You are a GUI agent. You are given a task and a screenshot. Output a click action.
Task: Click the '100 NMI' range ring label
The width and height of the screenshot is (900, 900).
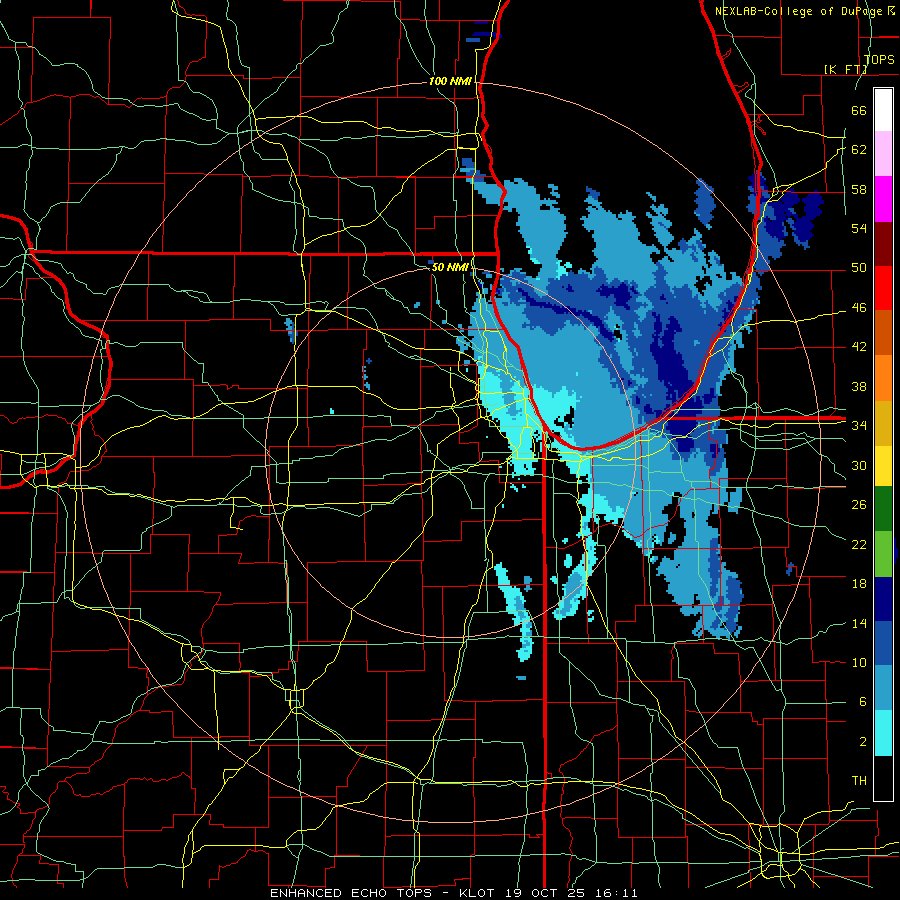(450, 81)
